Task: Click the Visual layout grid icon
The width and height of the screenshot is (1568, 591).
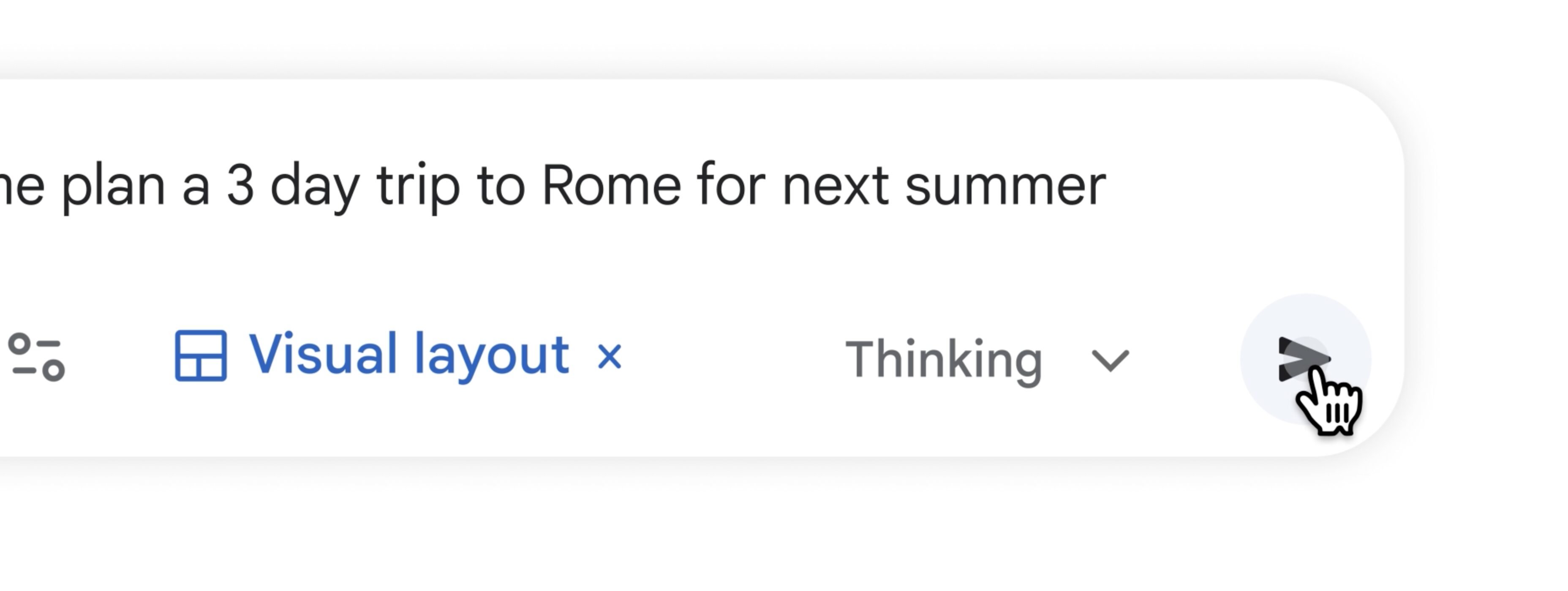Action: [201, 356]
